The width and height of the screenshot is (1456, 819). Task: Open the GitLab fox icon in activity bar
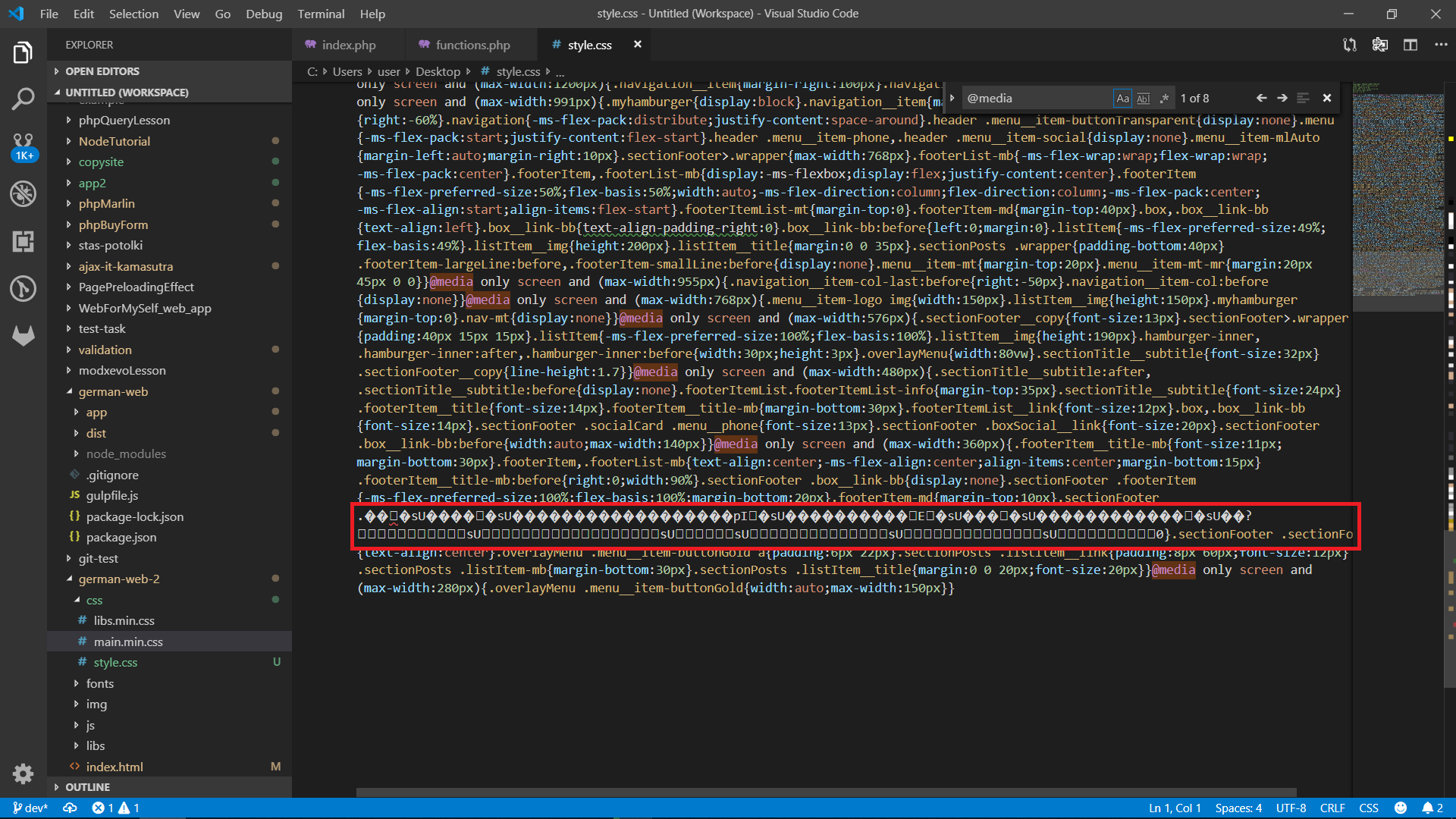point(23,335)
